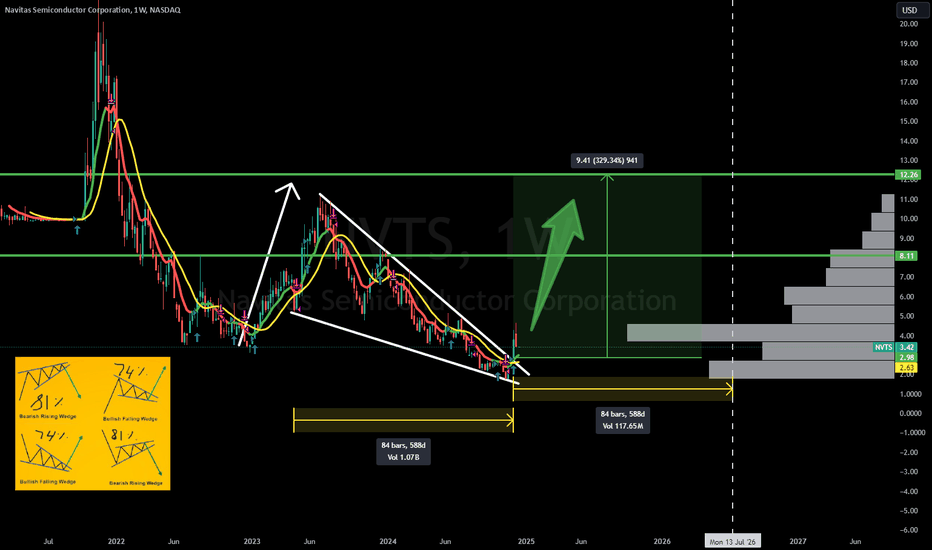The height and width of the screenshot is (550, 932).
Task: Click Jul on the time axis
Action: click(x=48, y=542)
